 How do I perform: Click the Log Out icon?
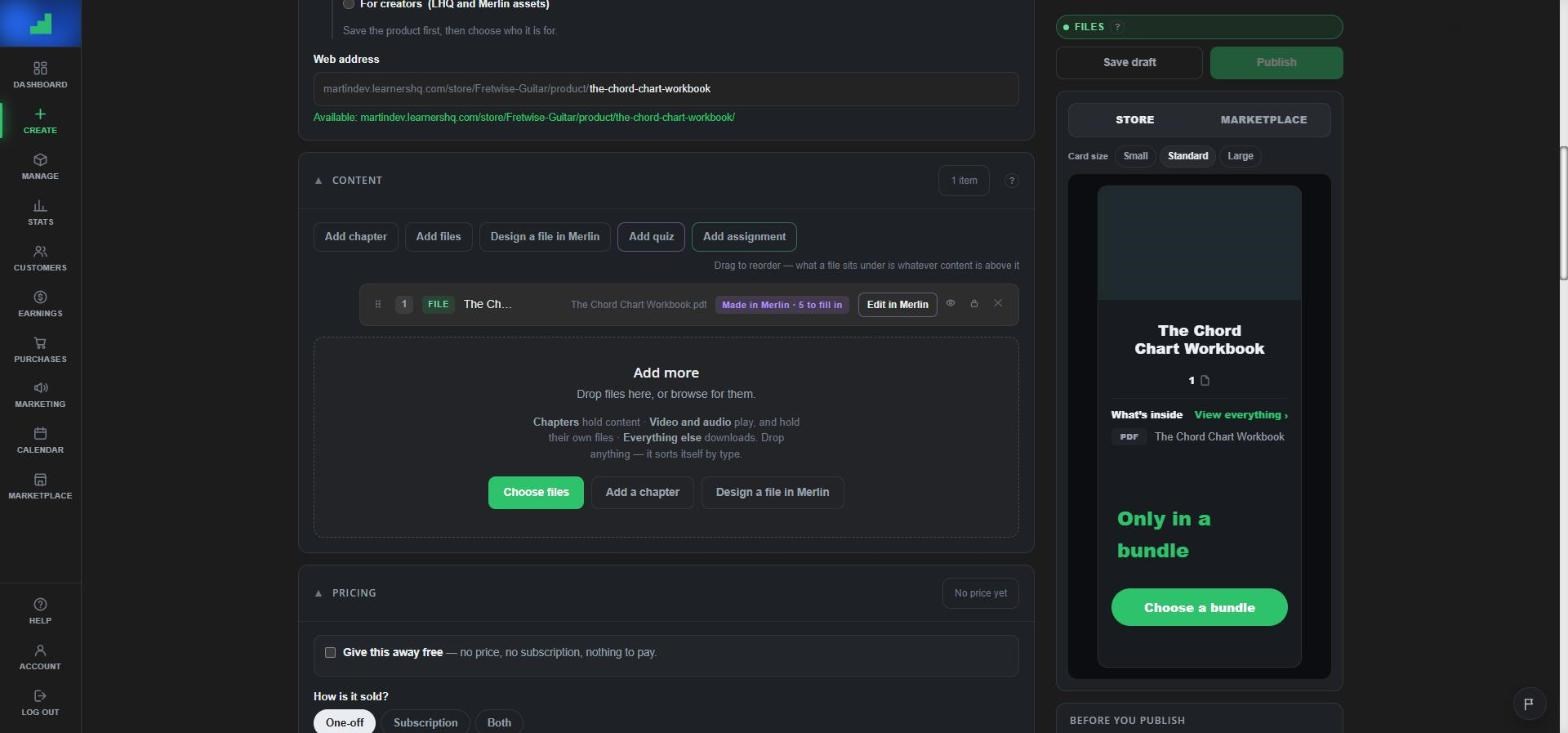[x=40, y=696]
